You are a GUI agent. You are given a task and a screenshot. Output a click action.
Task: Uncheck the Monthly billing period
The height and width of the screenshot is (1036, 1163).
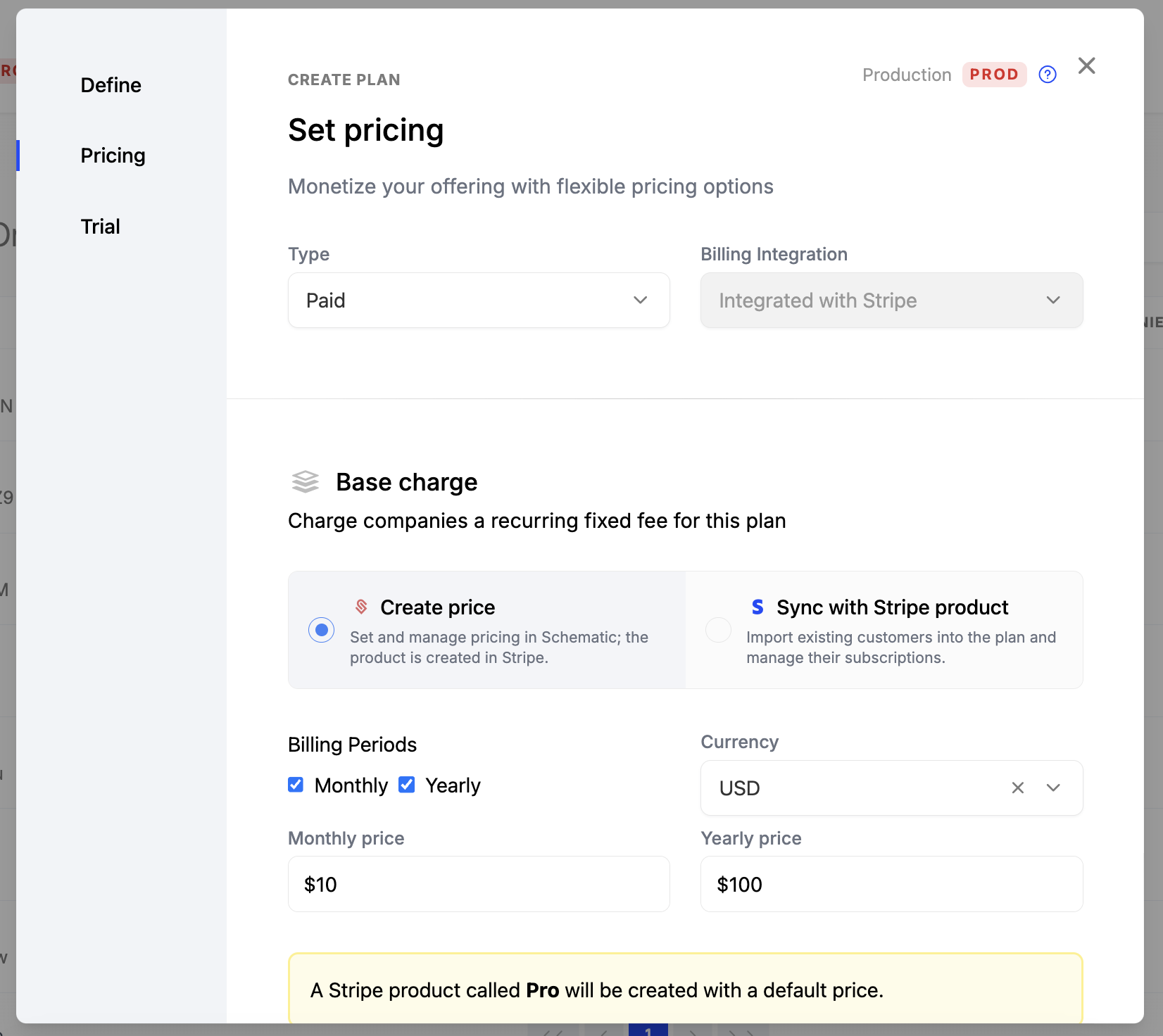296,785
